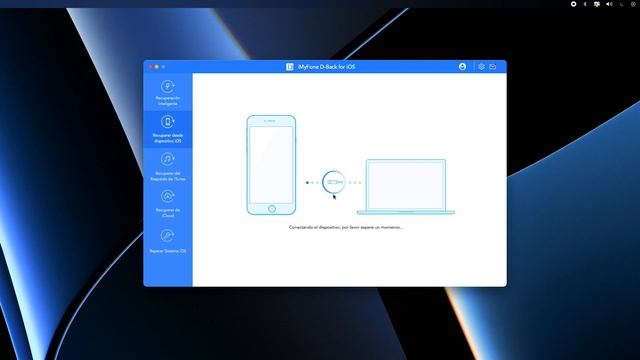This screenshot has width=640, height=360.
Task: Open Recuperar del Respaldo de iTunes
Action: (x=168, y=167)
